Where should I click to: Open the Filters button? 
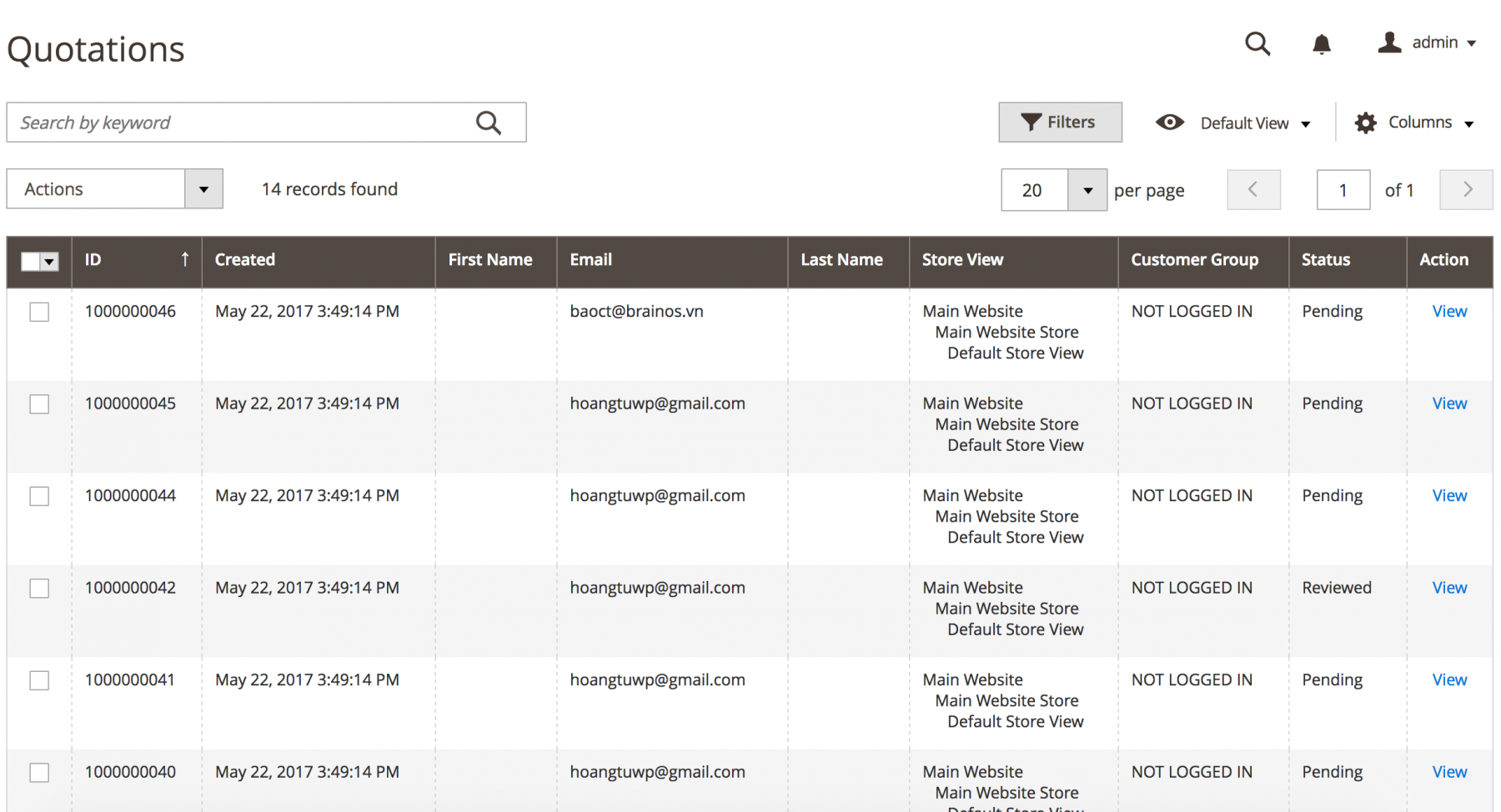pos(1060,123)
